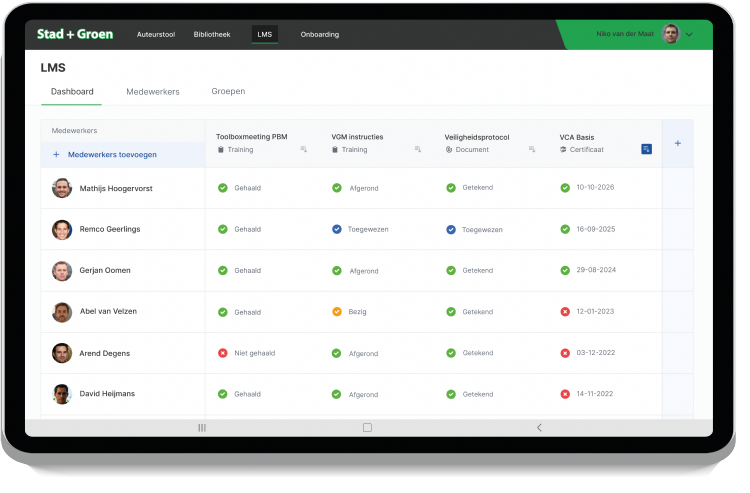The image size is (750, 493).
Task: Click Mathijs Hoogervorst's name
Action: click(x=116, y=188)
